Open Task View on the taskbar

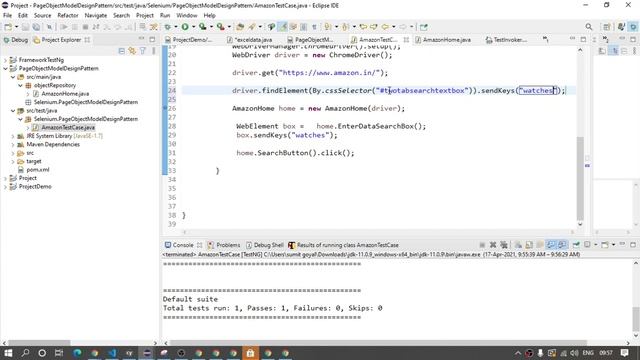click(59, 353)
